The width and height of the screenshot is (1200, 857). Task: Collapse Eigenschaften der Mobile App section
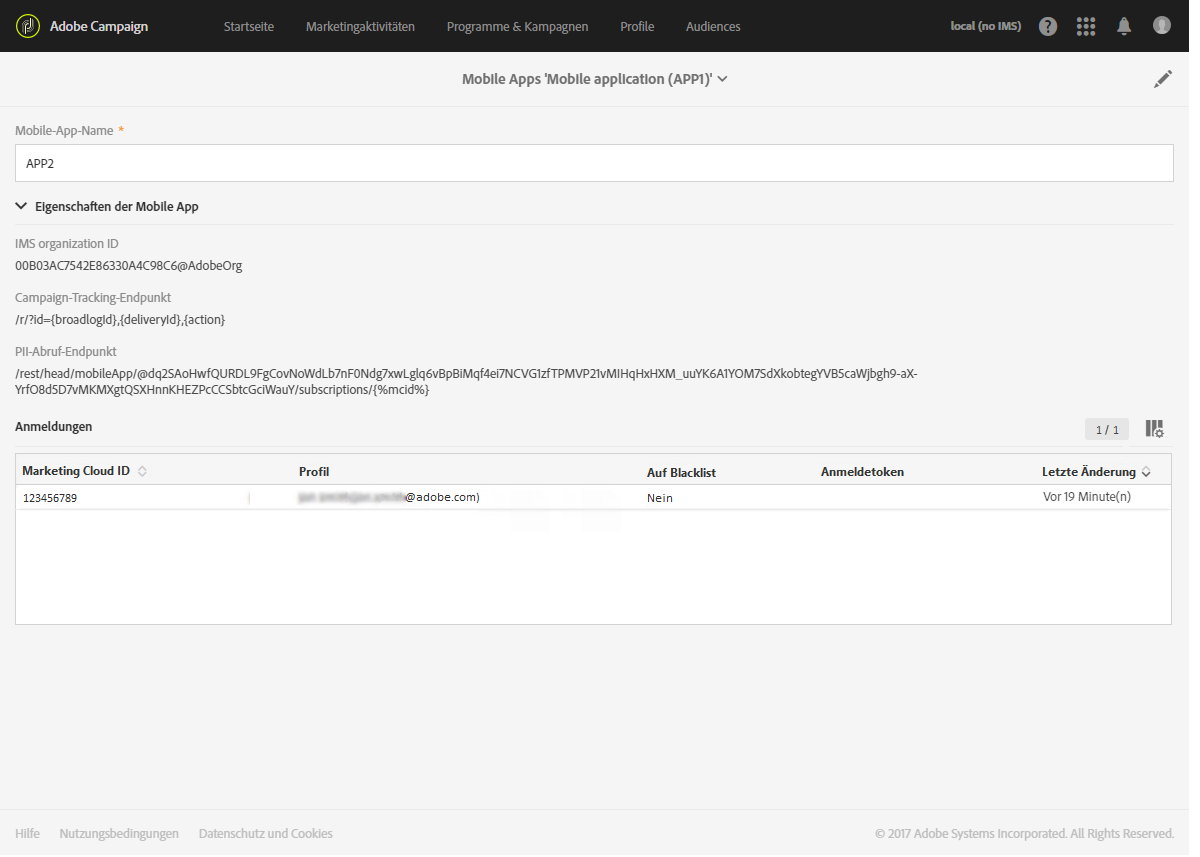(x=21, y=207)
